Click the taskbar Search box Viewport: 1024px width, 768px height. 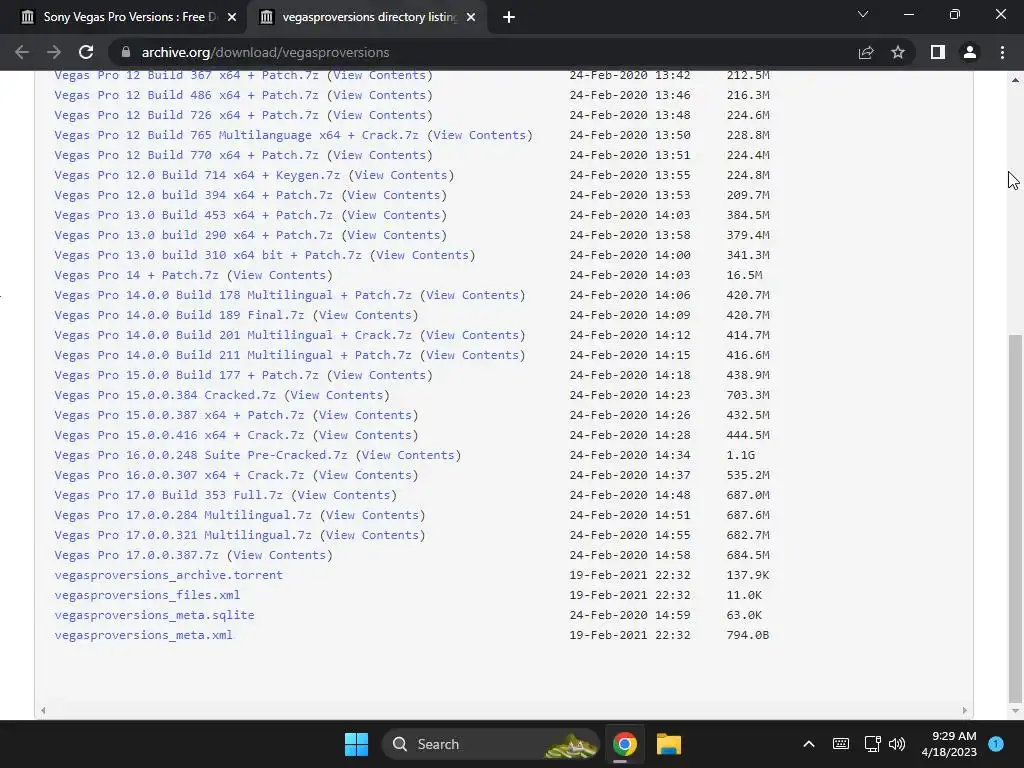pyautogui.click(x=491, y=744)
